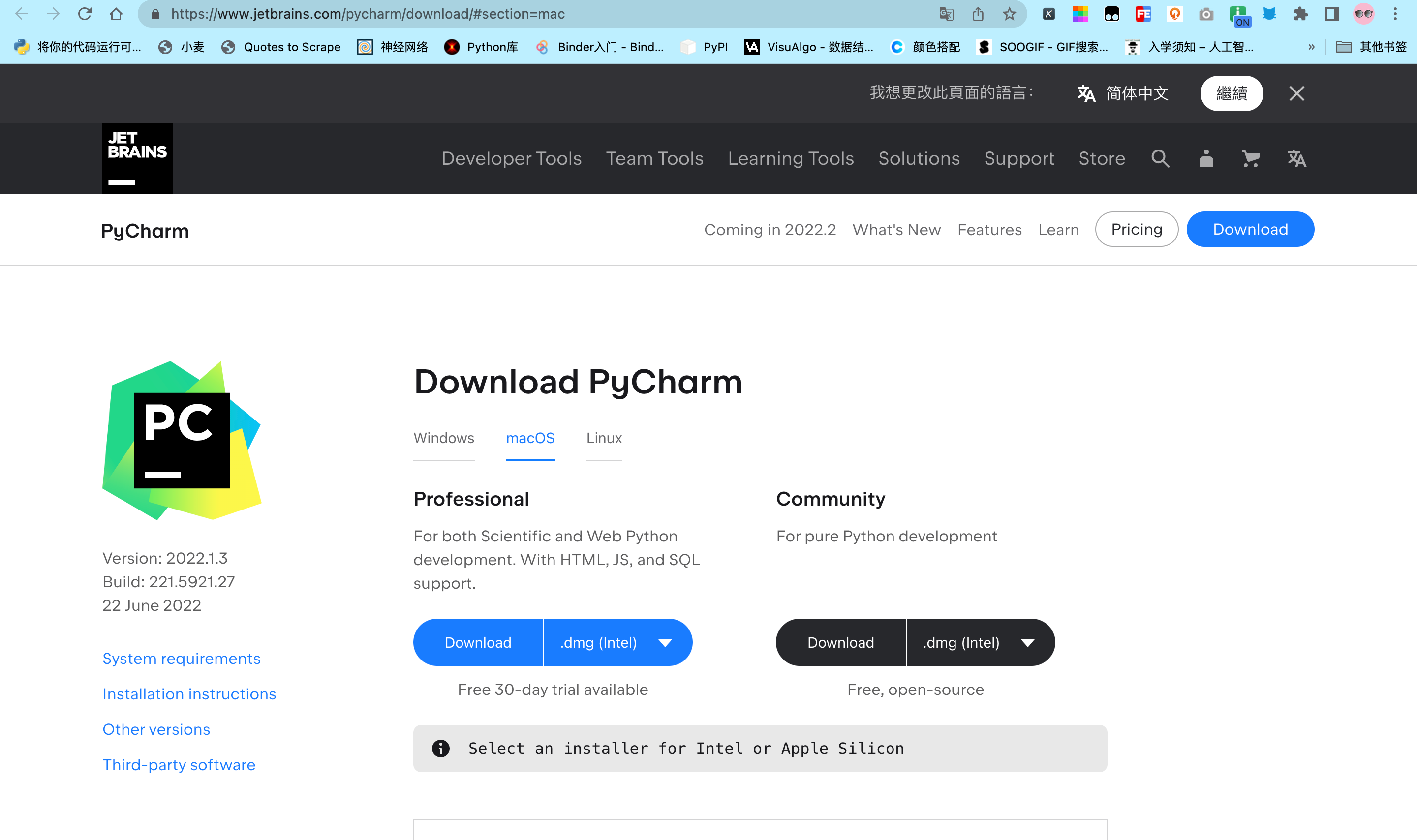Open the Store menu
1417x840 pixels.
coord(1102,158)
